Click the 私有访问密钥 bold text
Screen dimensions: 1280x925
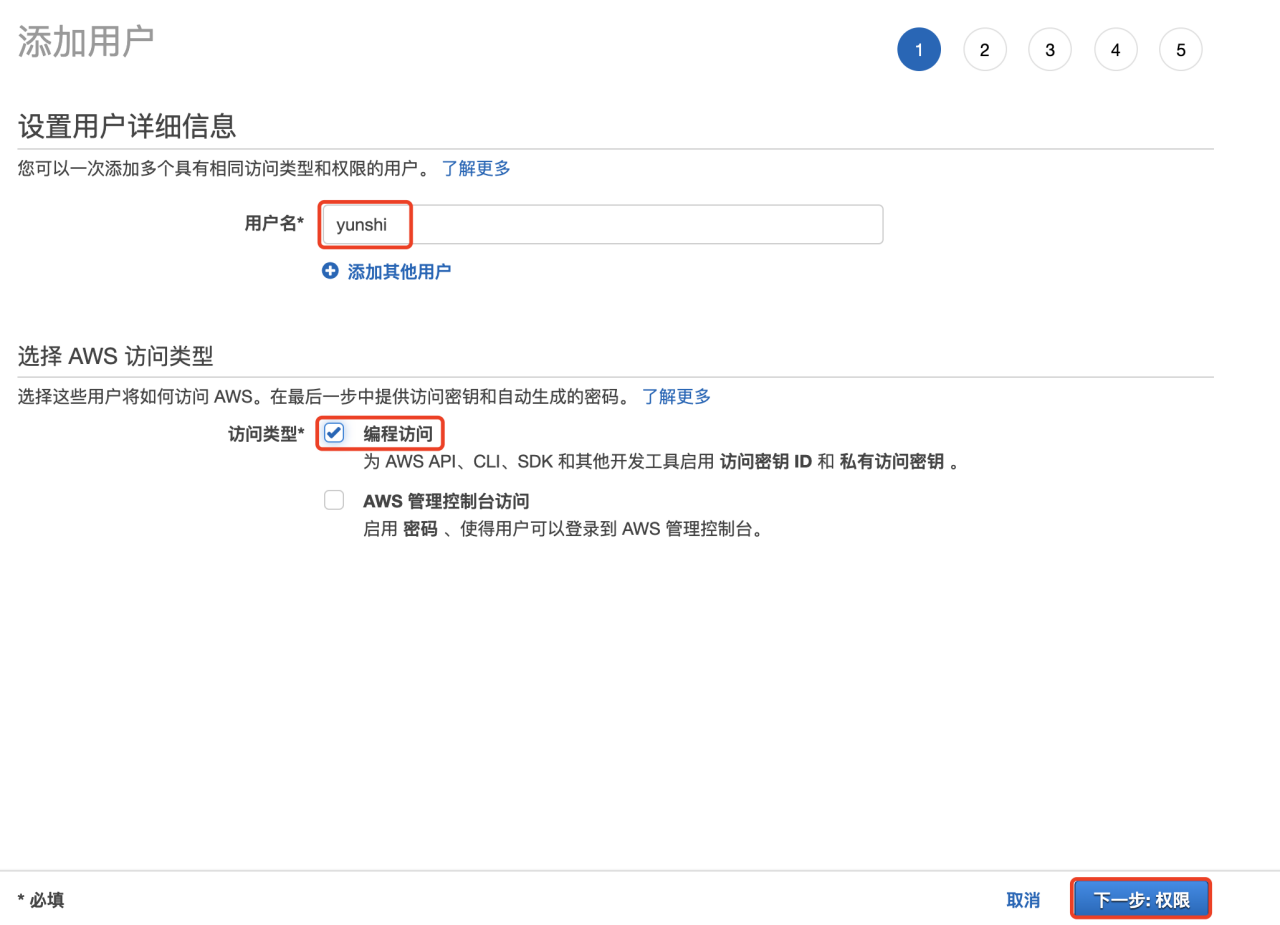(x=892, y=462)
